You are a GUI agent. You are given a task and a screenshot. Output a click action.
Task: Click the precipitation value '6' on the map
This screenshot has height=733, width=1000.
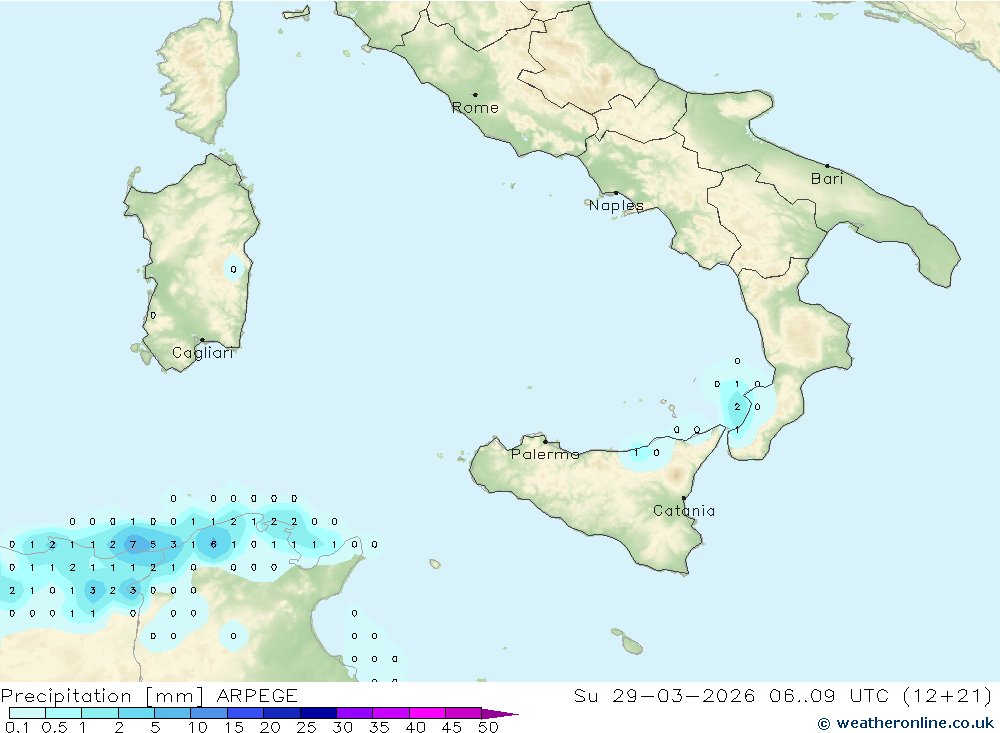pyautogui.click(x=214, y=544)
